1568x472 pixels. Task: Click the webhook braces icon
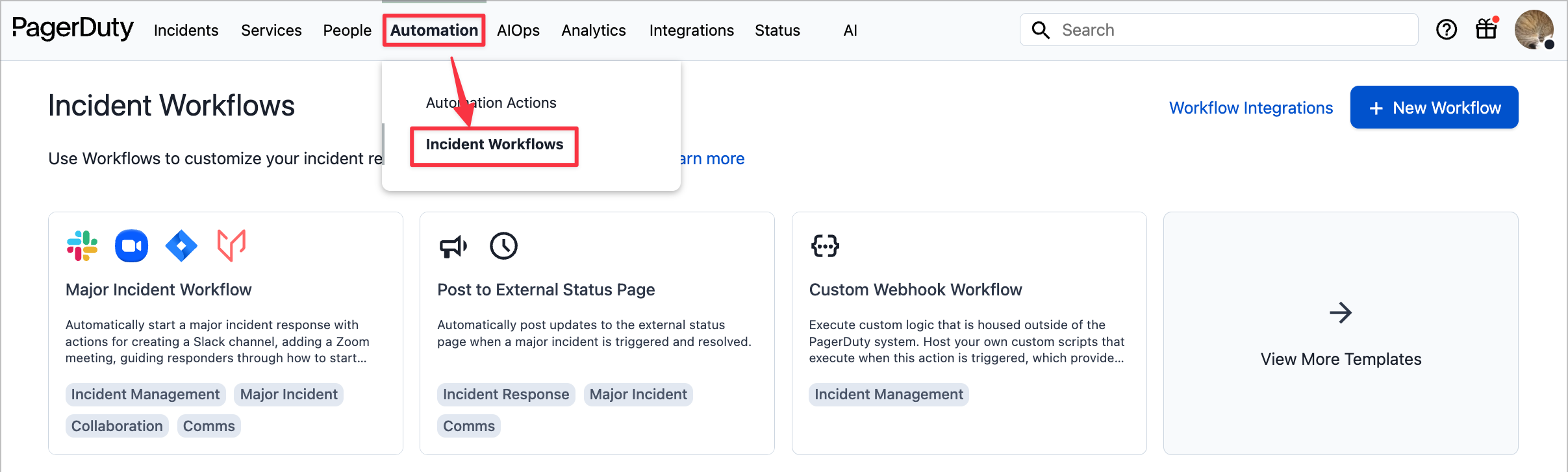(x=825, y=246)
